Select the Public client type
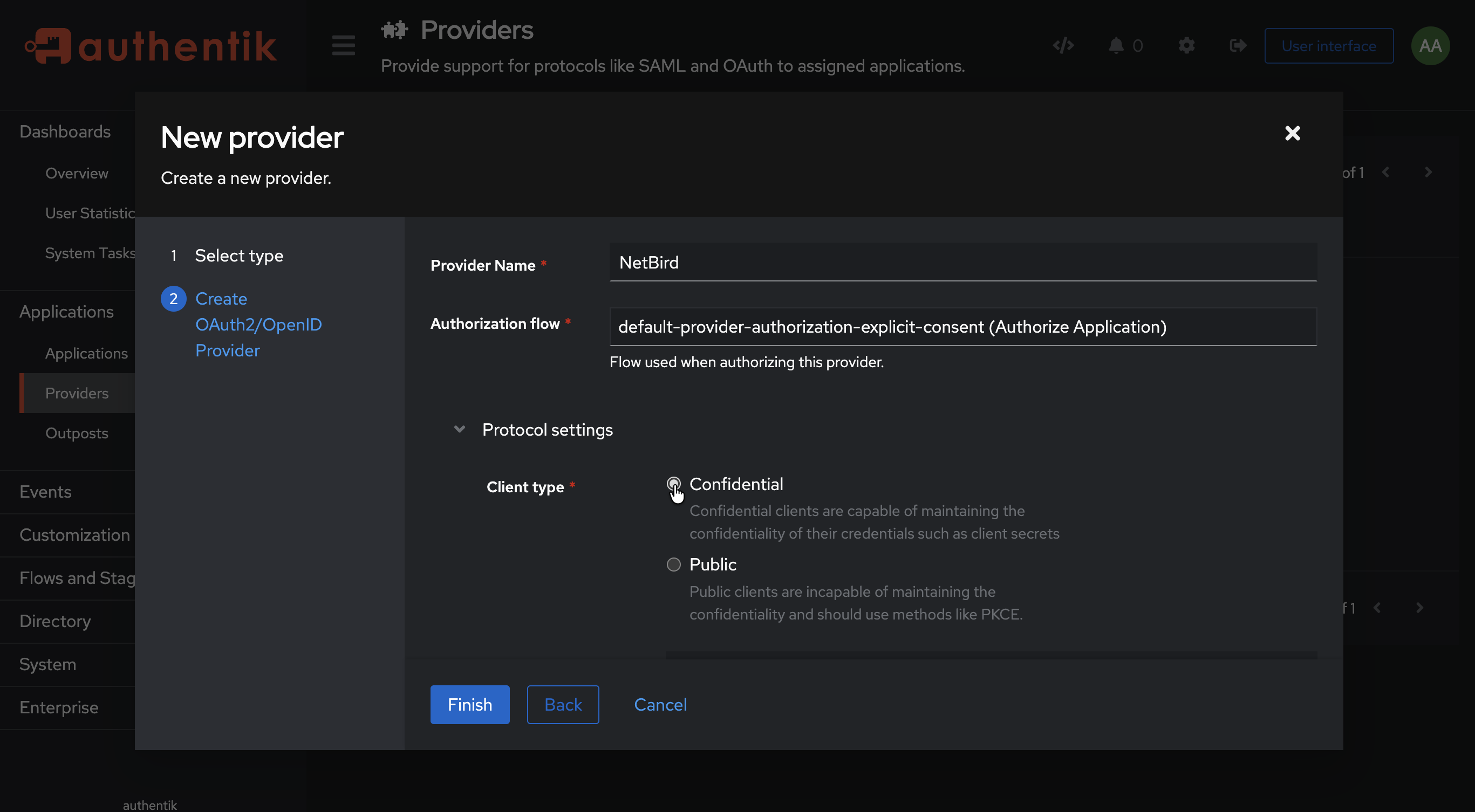The height and width of the screenshot is (812, 1475). [674, 564]
